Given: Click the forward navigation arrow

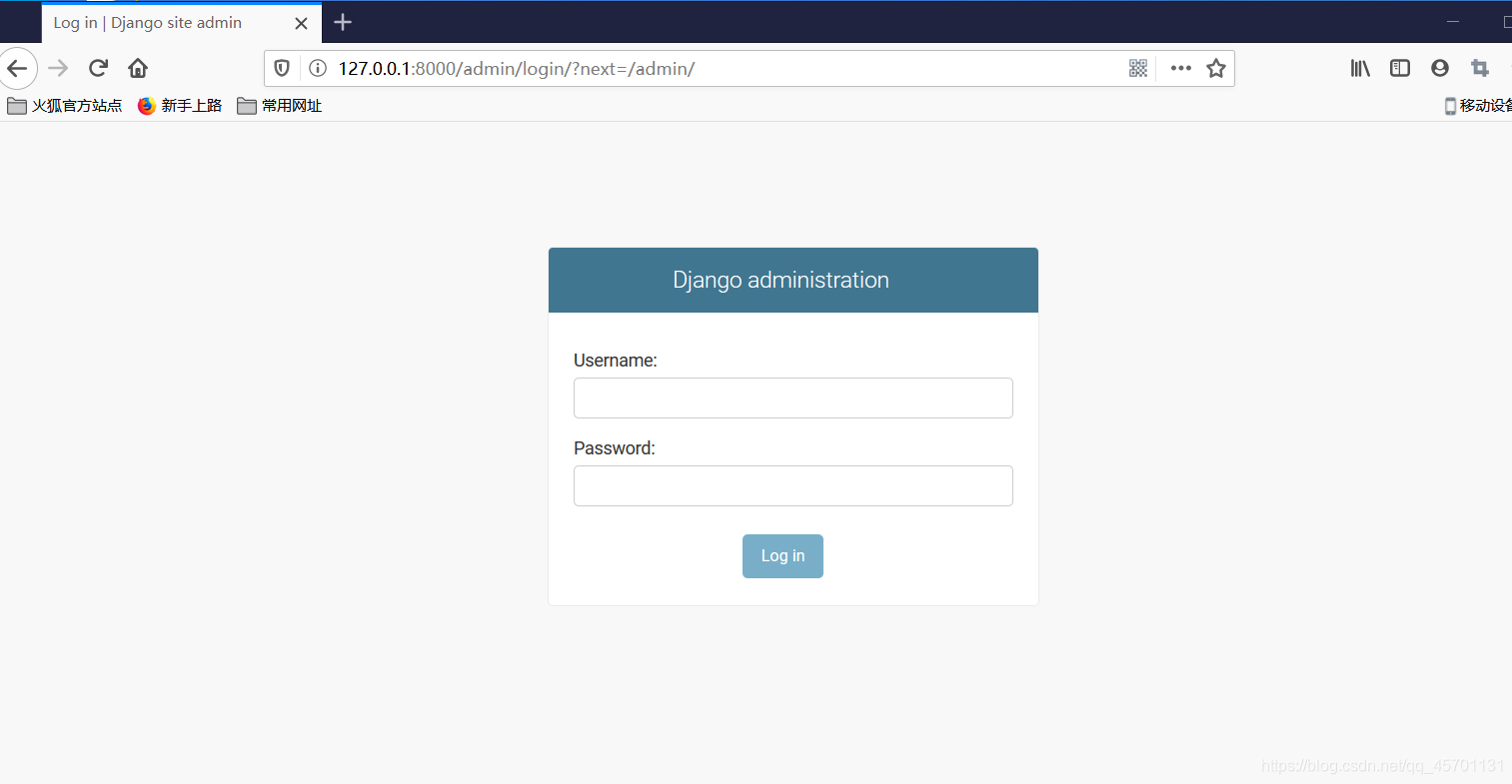Looking at the screenshot, I should [x=58, y=68].
